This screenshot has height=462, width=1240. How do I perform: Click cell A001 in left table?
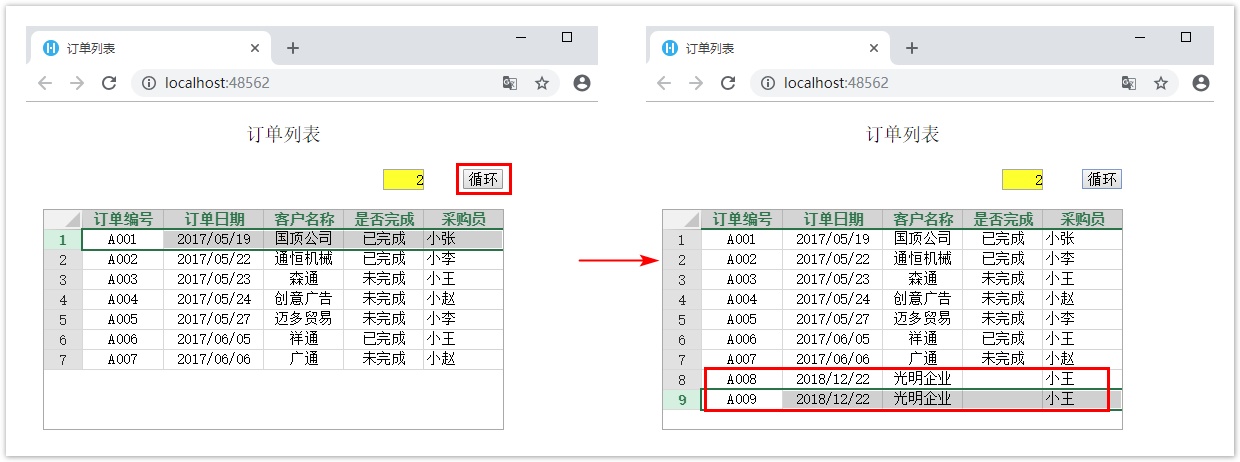click(x=123, y=239)
